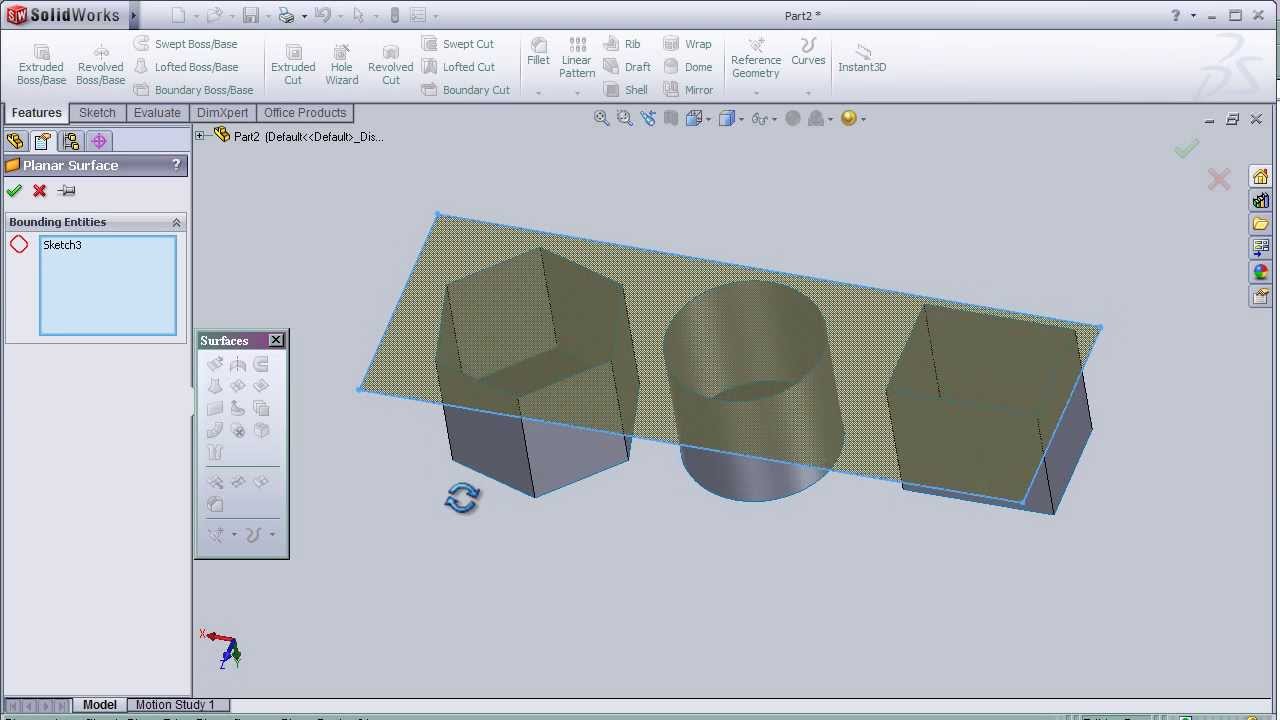Expand SolidWorks menu arrow

(x=133, y=15)
